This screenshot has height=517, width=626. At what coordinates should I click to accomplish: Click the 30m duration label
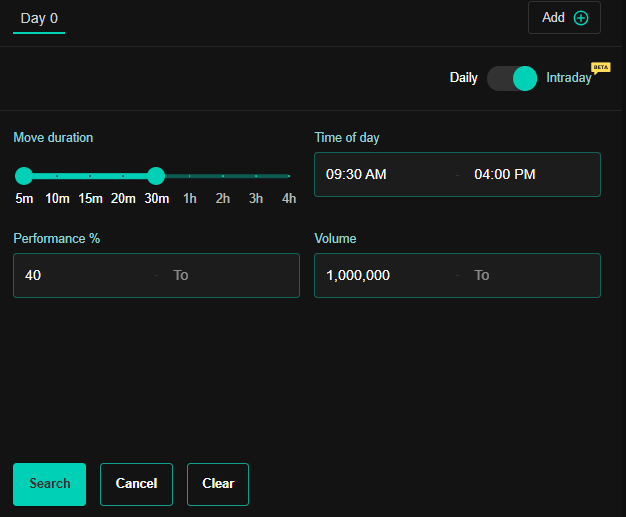(156, 198)
